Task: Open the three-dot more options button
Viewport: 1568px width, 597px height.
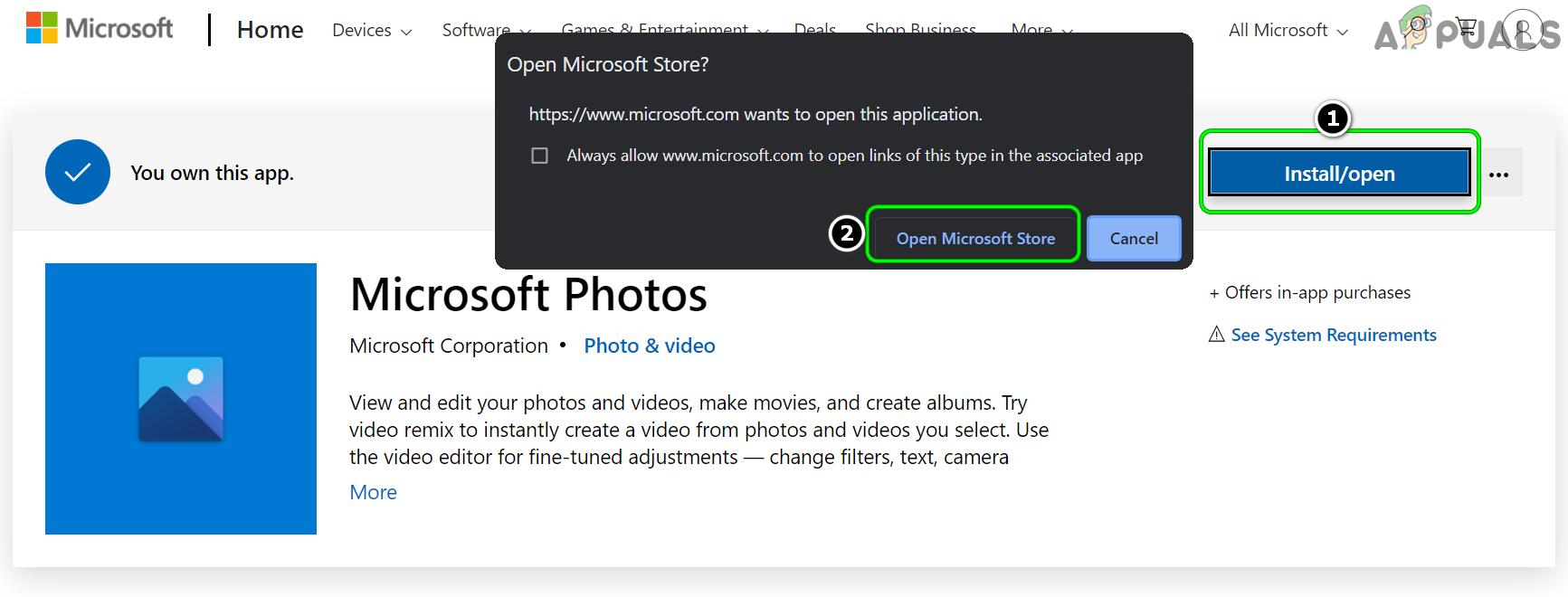Action: 1498,174
